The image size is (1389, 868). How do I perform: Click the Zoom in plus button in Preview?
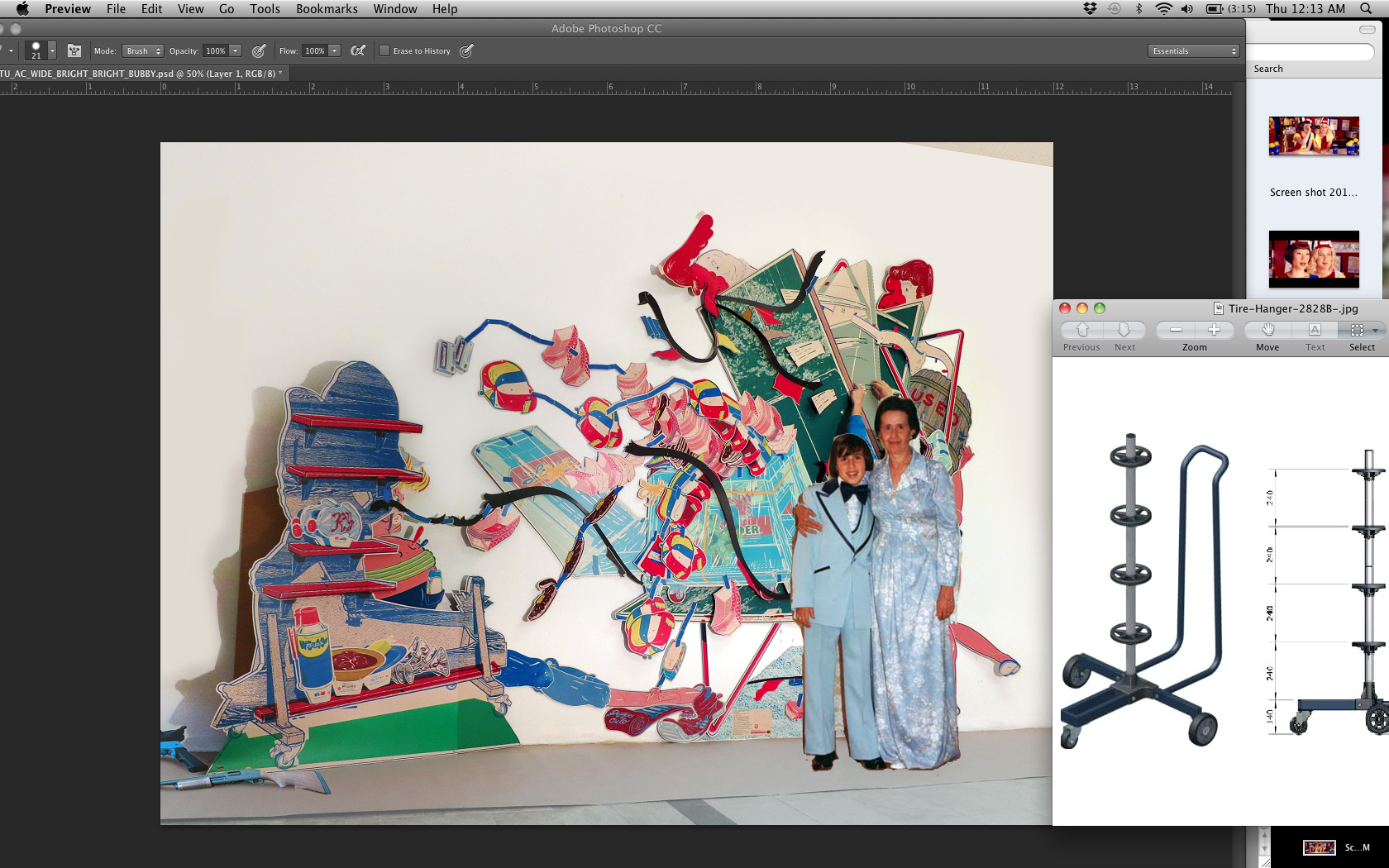tap(1214, 330)
